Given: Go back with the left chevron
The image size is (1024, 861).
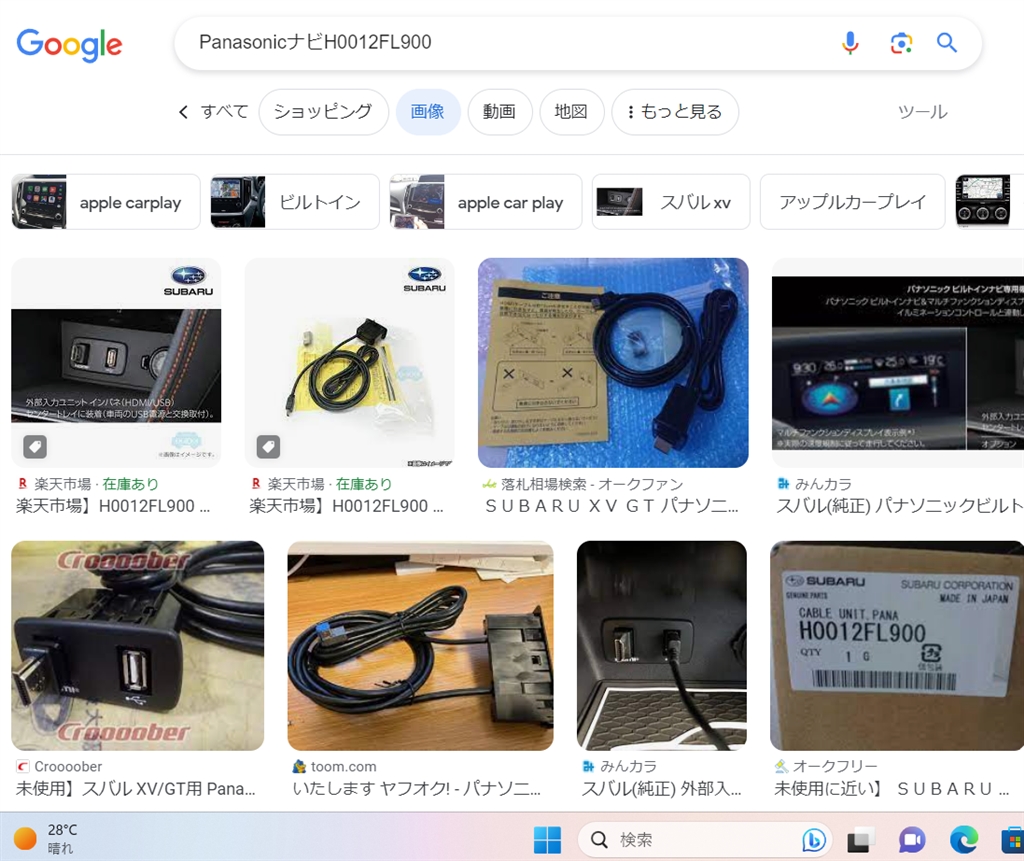Looking at the screenshot, I should point(184,112).
